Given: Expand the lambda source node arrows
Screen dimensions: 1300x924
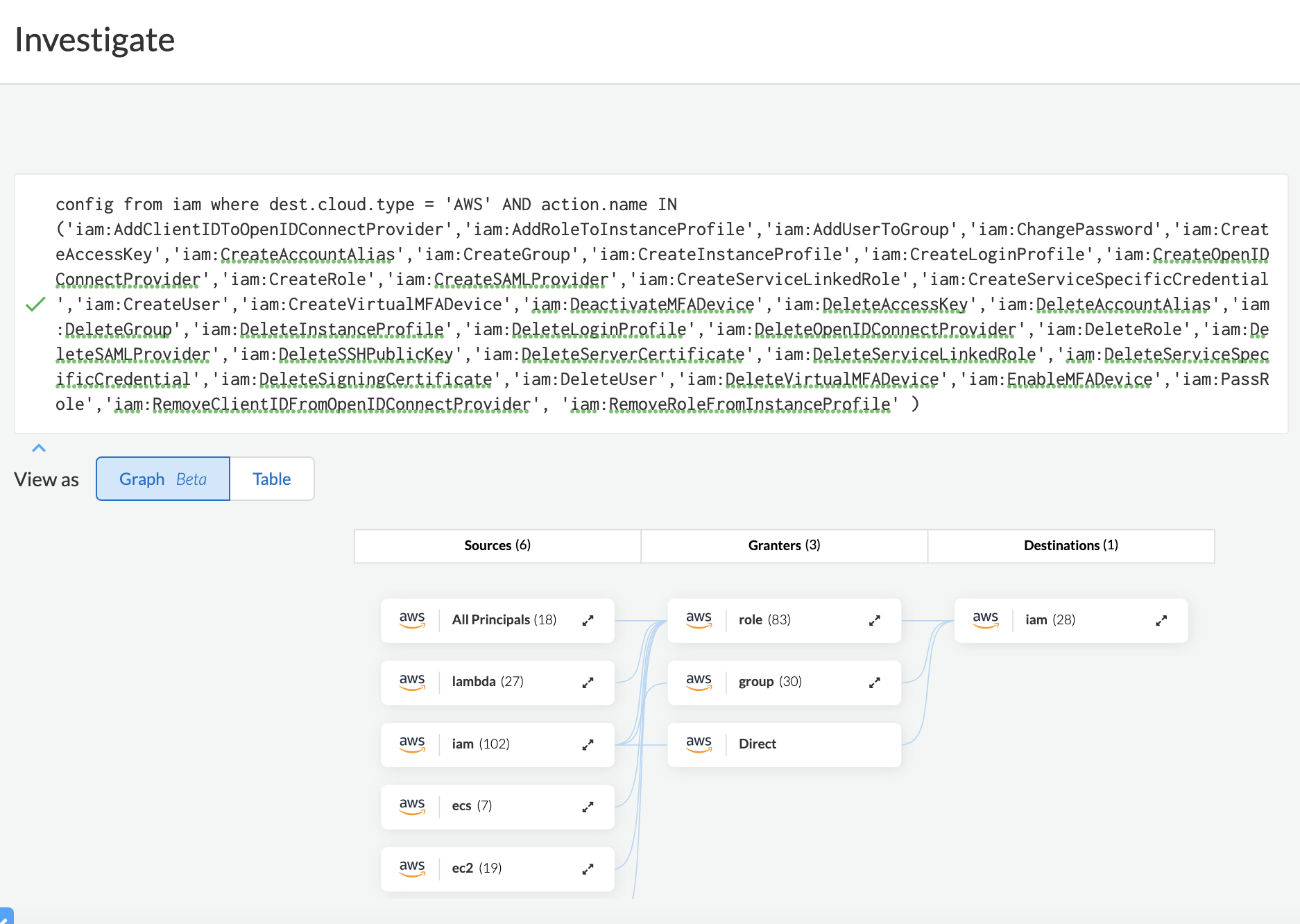Looking at the screenshot, I should [x=588, y=683].
